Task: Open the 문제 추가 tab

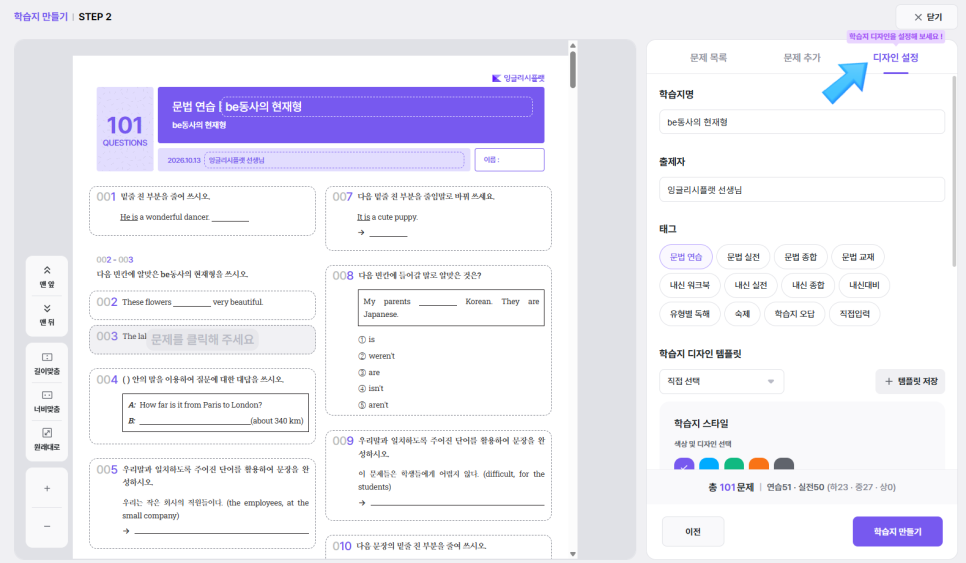Action: [x=802, y=57]
